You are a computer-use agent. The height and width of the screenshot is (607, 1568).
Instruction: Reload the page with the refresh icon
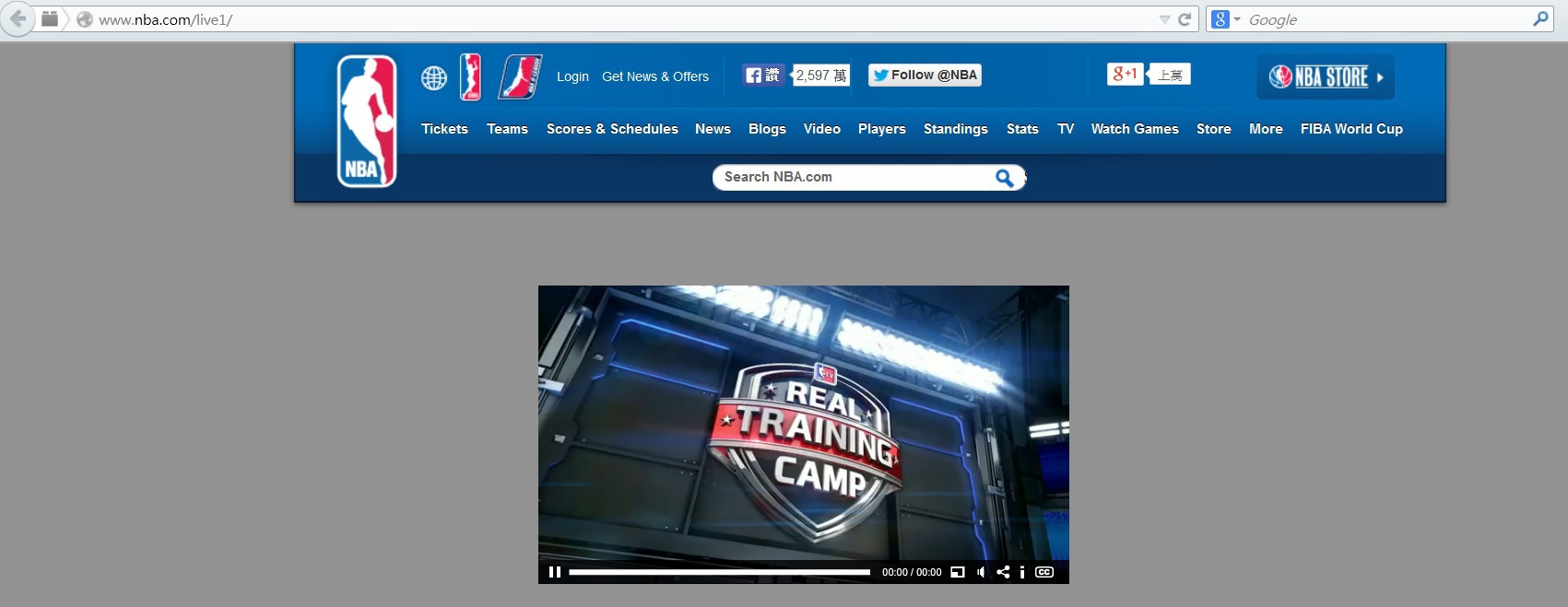[1185, 19]
